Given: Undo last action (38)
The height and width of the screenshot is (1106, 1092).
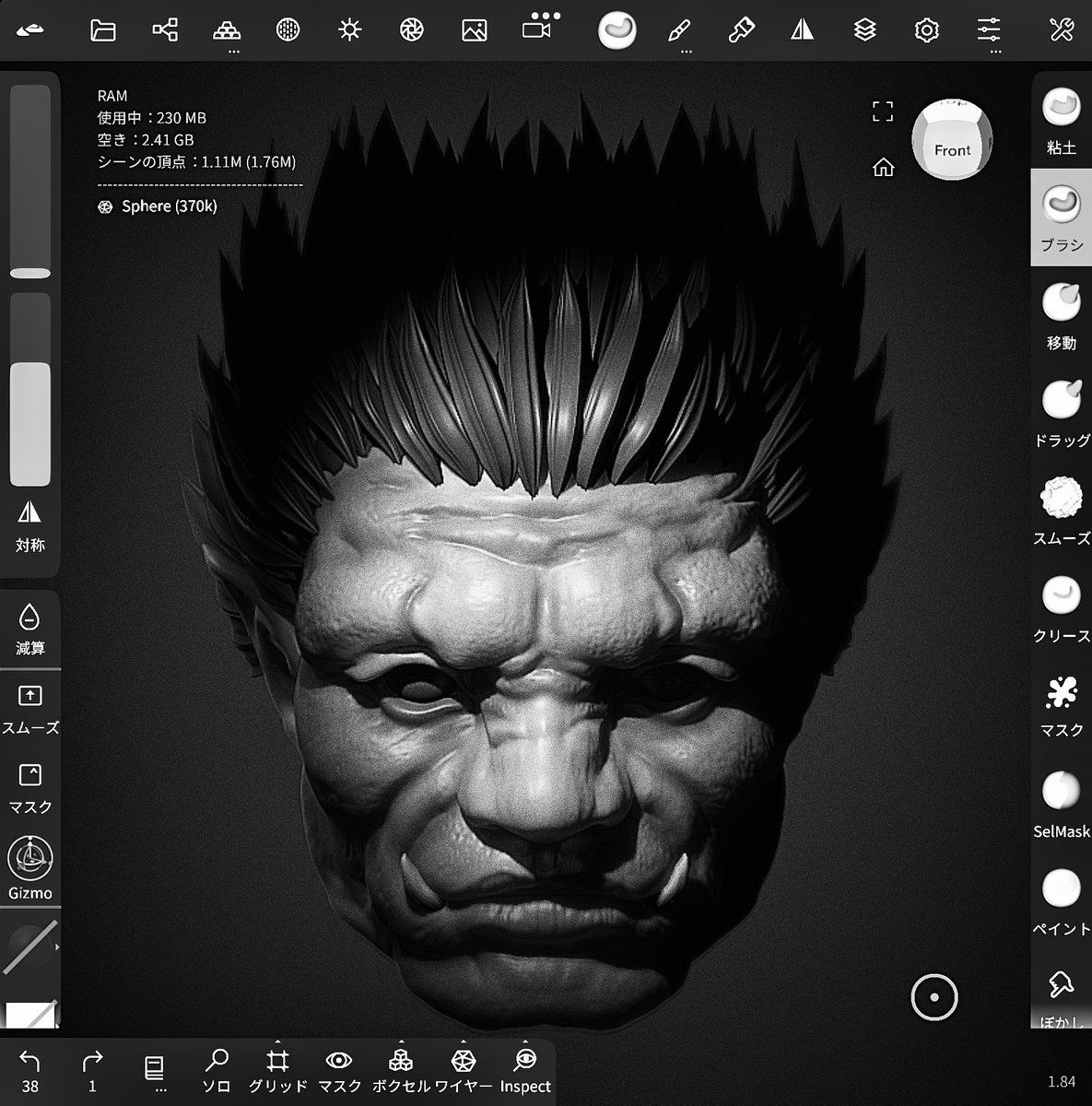Looking at the screenshot, I should (30, 1071).
